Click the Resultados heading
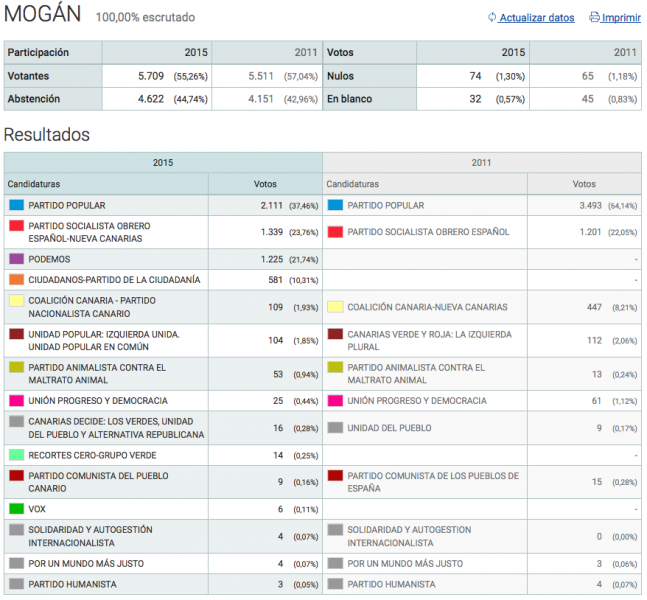 click(47, 135)
